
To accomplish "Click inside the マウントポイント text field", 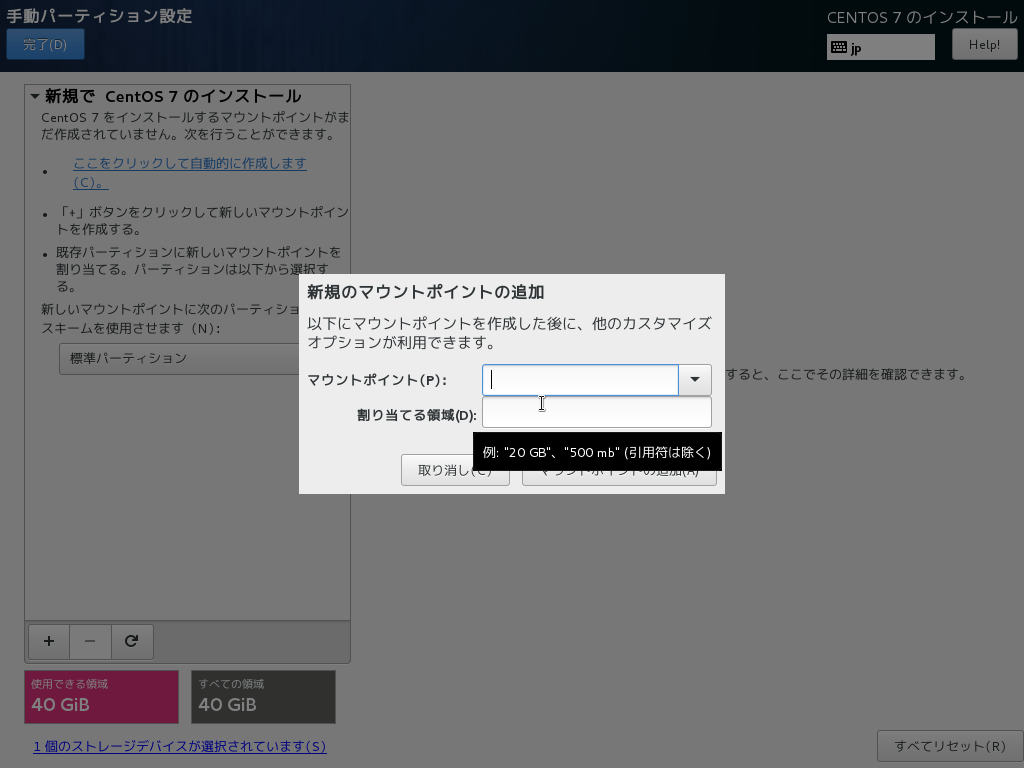I will click(x=580, y=380).
